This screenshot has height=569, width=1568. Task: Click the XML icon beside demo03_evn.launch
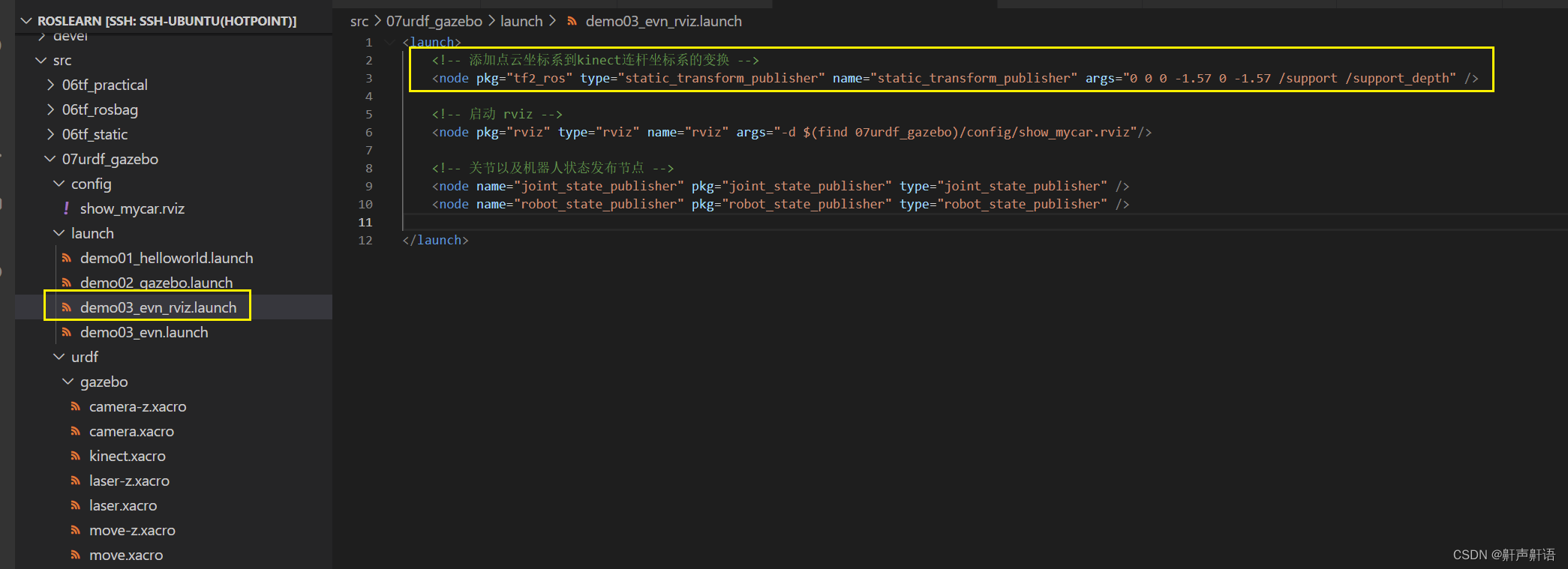[67, 332]
